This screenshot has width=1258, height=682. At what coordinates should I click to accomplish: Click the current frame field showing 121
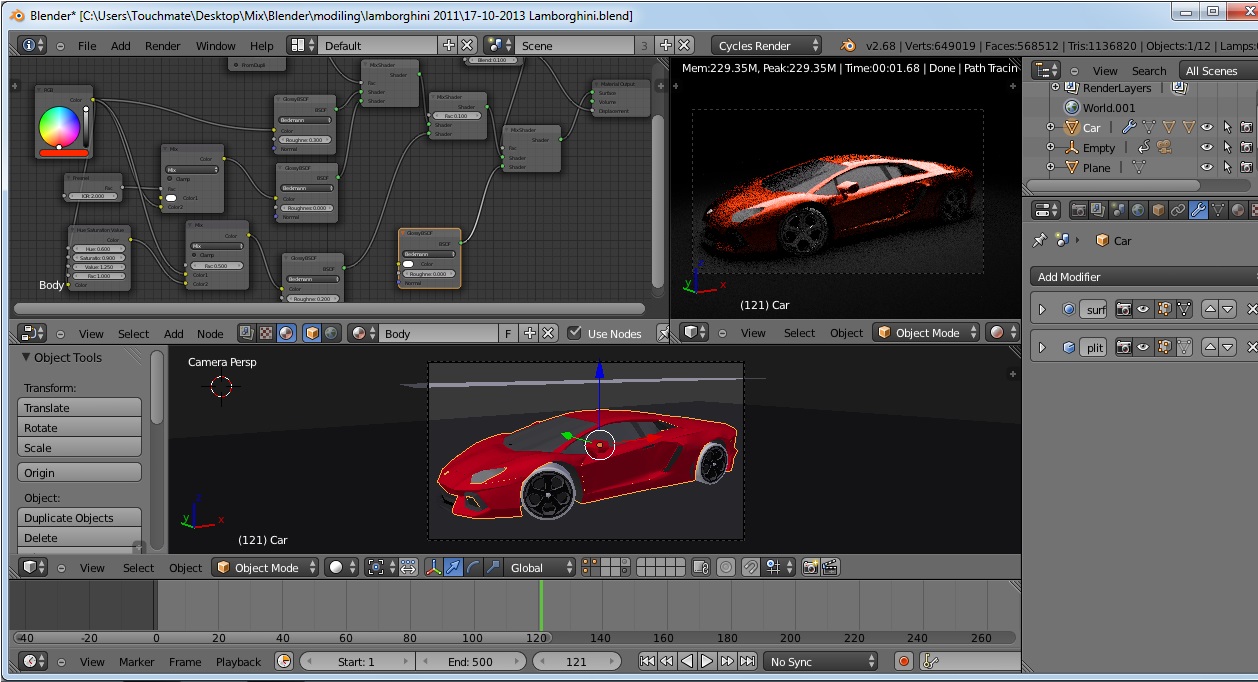576,661
